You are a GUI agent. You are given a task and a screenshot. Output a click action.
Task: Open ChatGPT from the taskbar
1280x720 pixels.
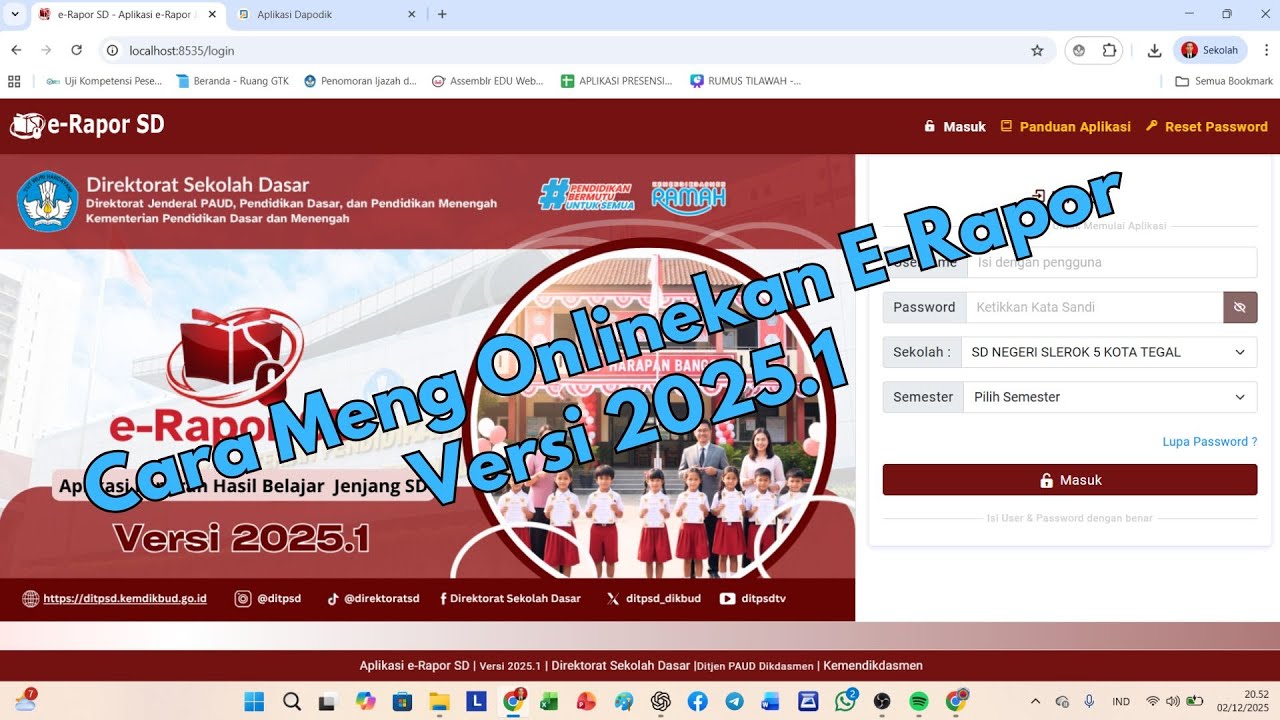click(x=660, y=701)
